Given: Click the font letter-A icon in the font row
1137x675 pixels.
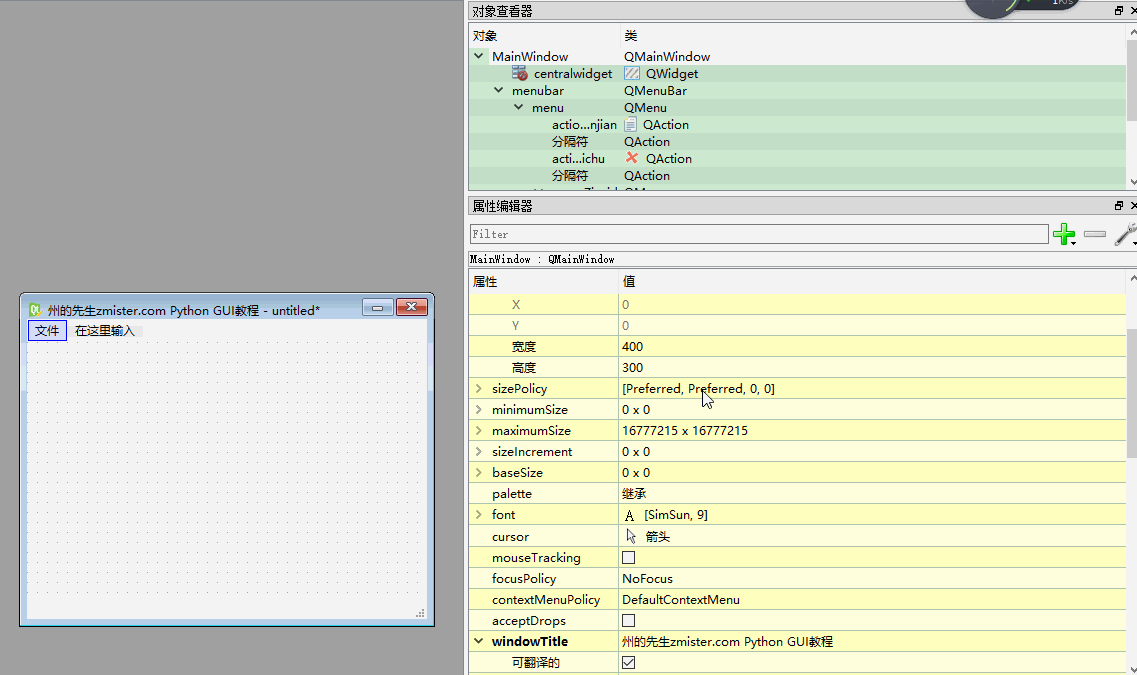Looking at the screenshot, I should point(630,514).
